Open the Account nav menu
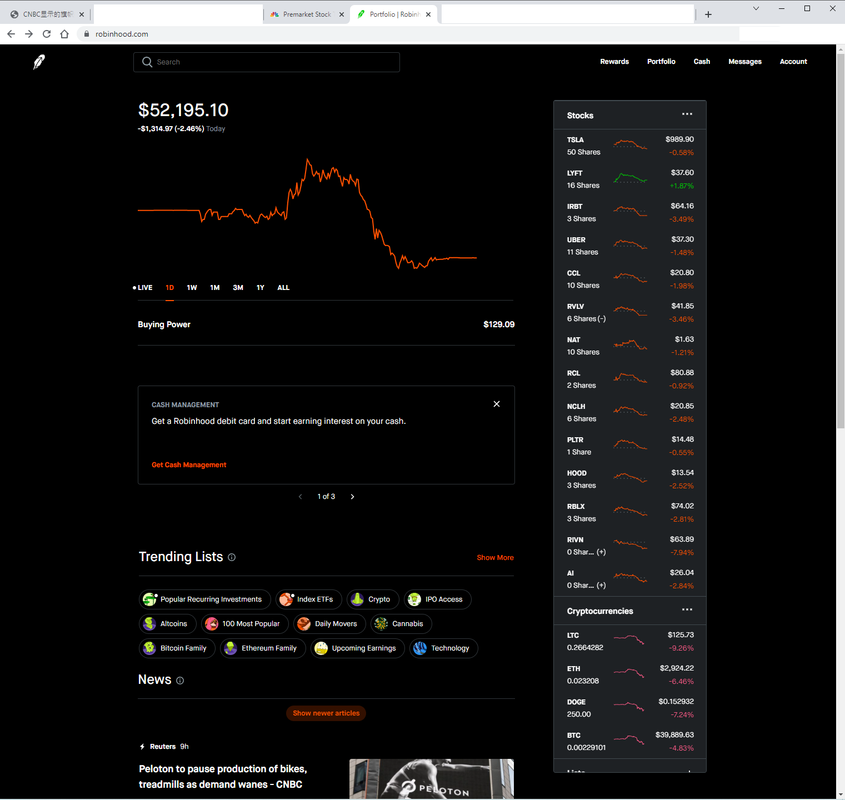The height and width of the screenshot is (800, 845). coord(793,61)
